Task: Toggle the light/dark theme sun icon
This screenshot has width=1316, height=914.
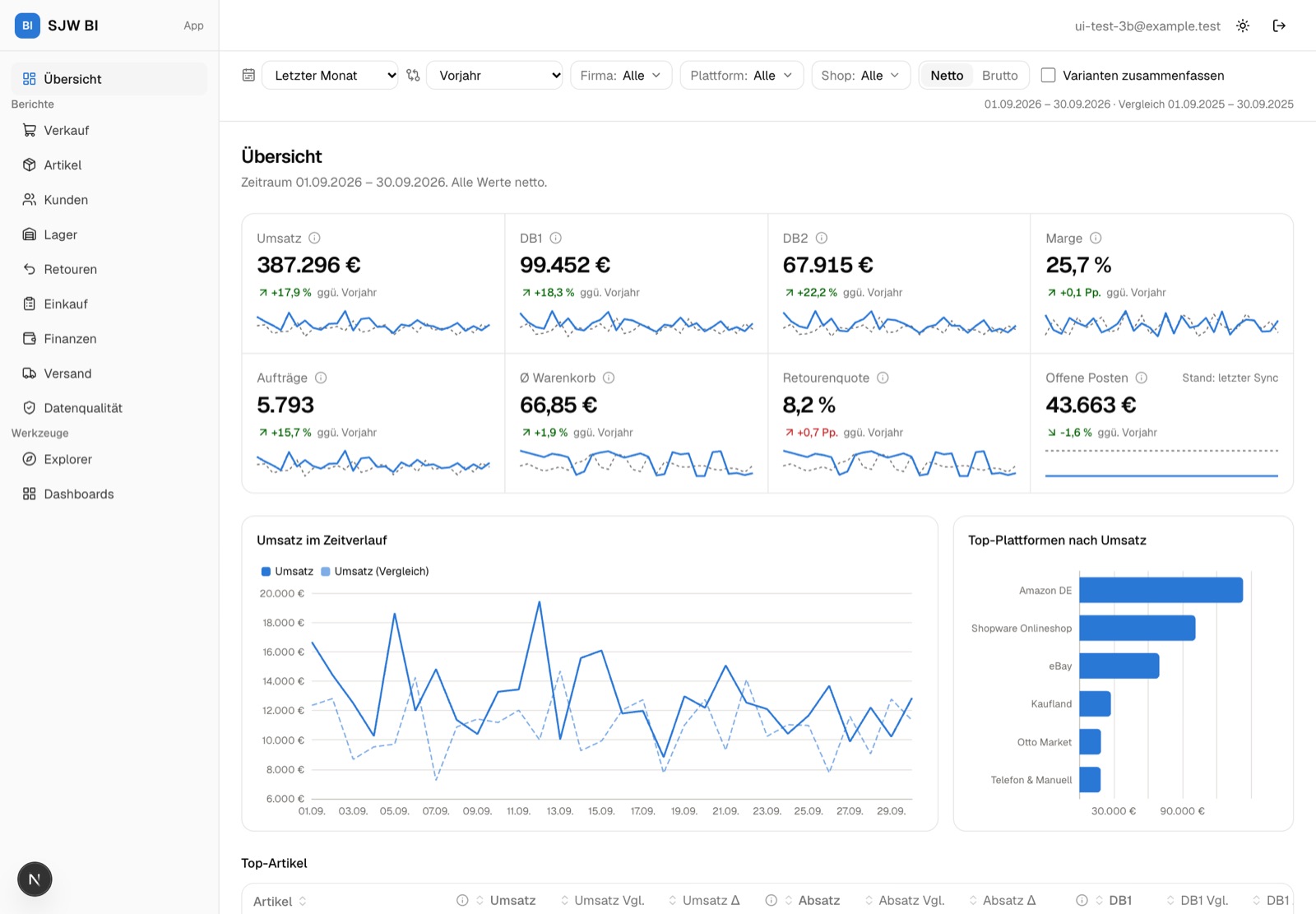Action: 1243,26
